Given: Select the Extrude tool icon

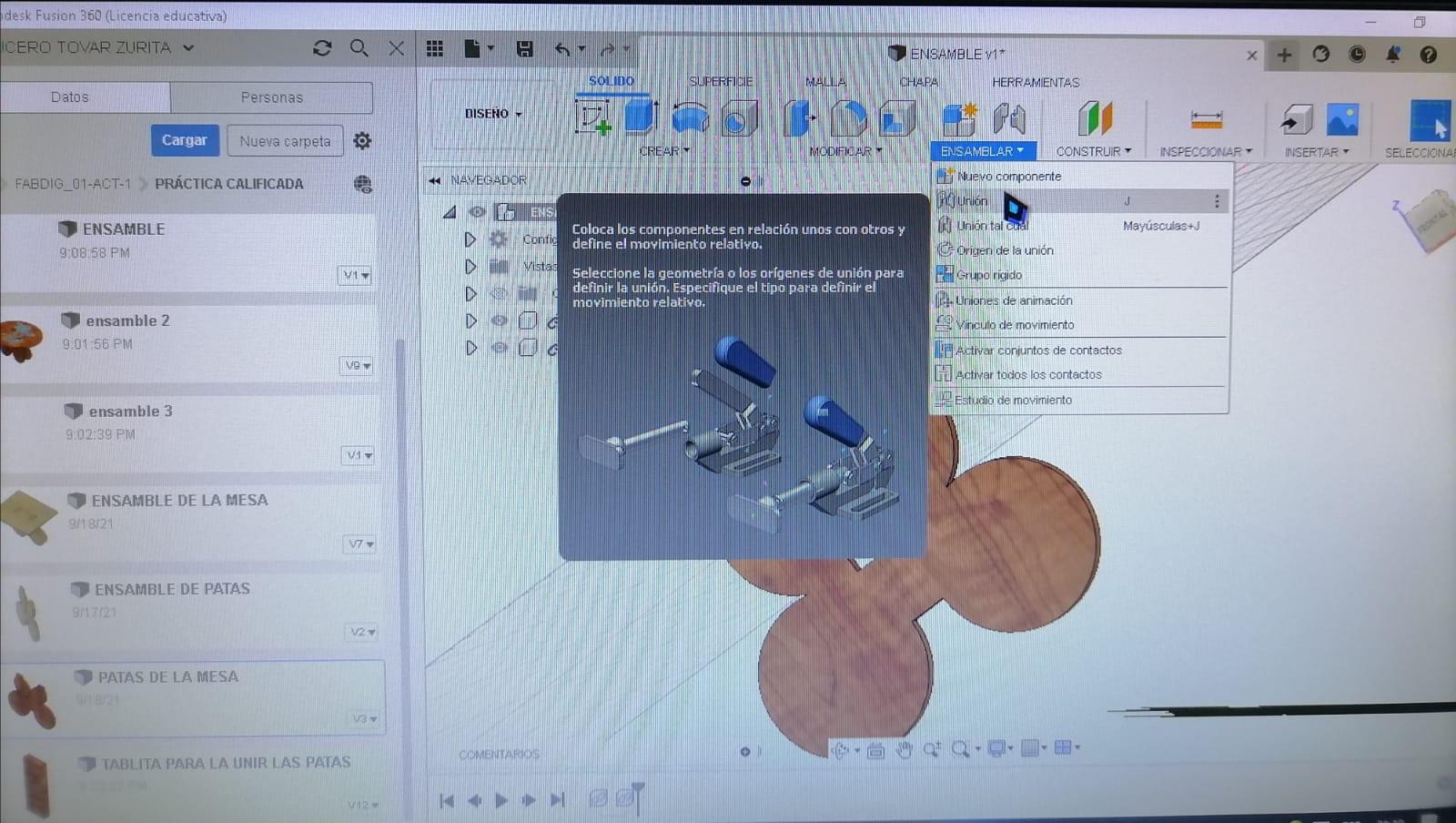Looking at the screenshot, I should pos(640,117).
